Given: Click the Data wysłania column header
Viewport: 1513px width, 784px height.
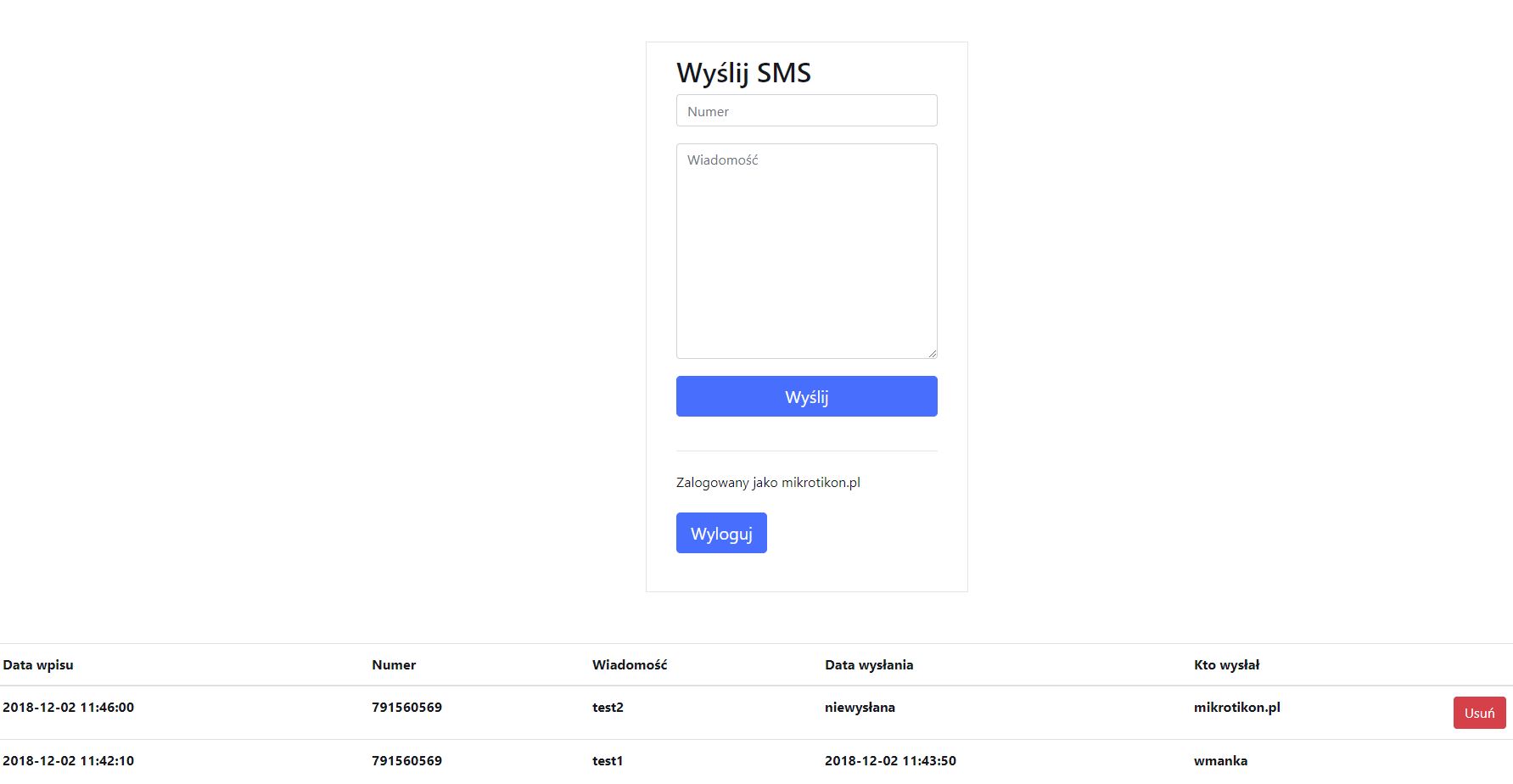Looking at the screenshot, I should [x=869, y=665].
